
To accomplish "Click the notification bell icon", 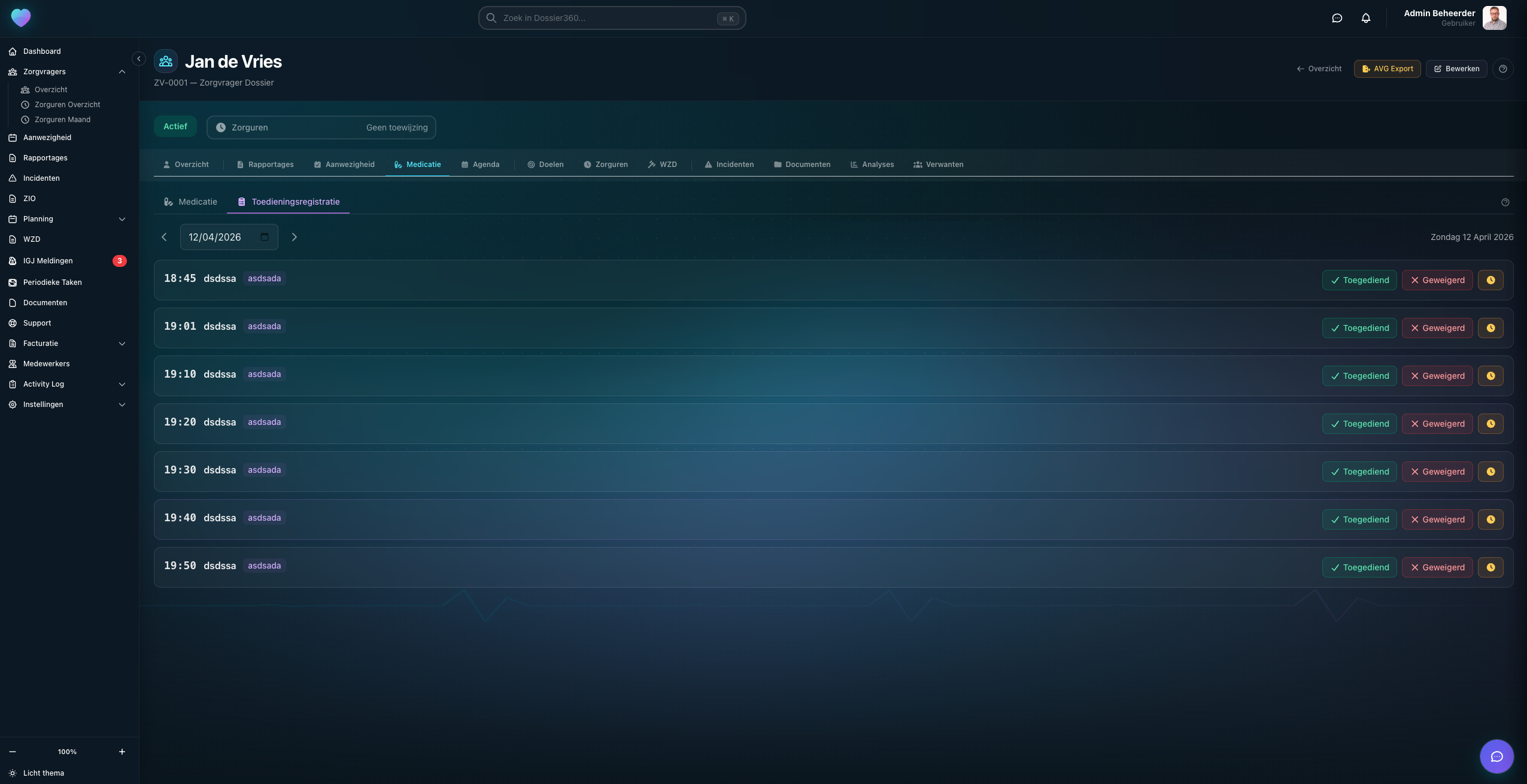I will pyautogui.click(x=1365, y=18).
